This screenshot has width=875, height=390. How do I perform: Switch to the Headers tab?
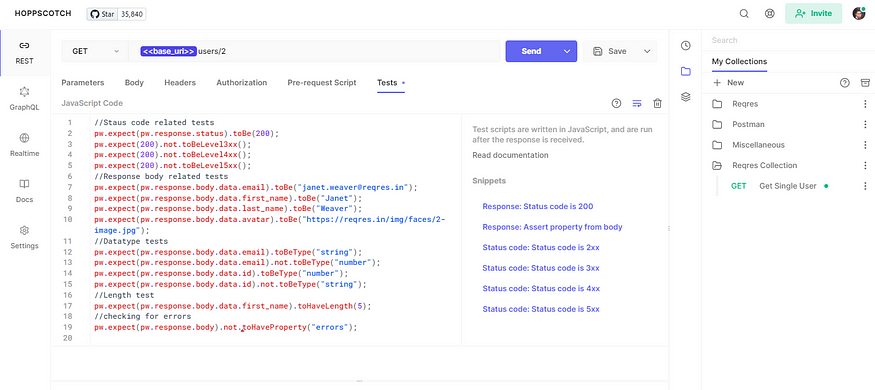point(180,83)
